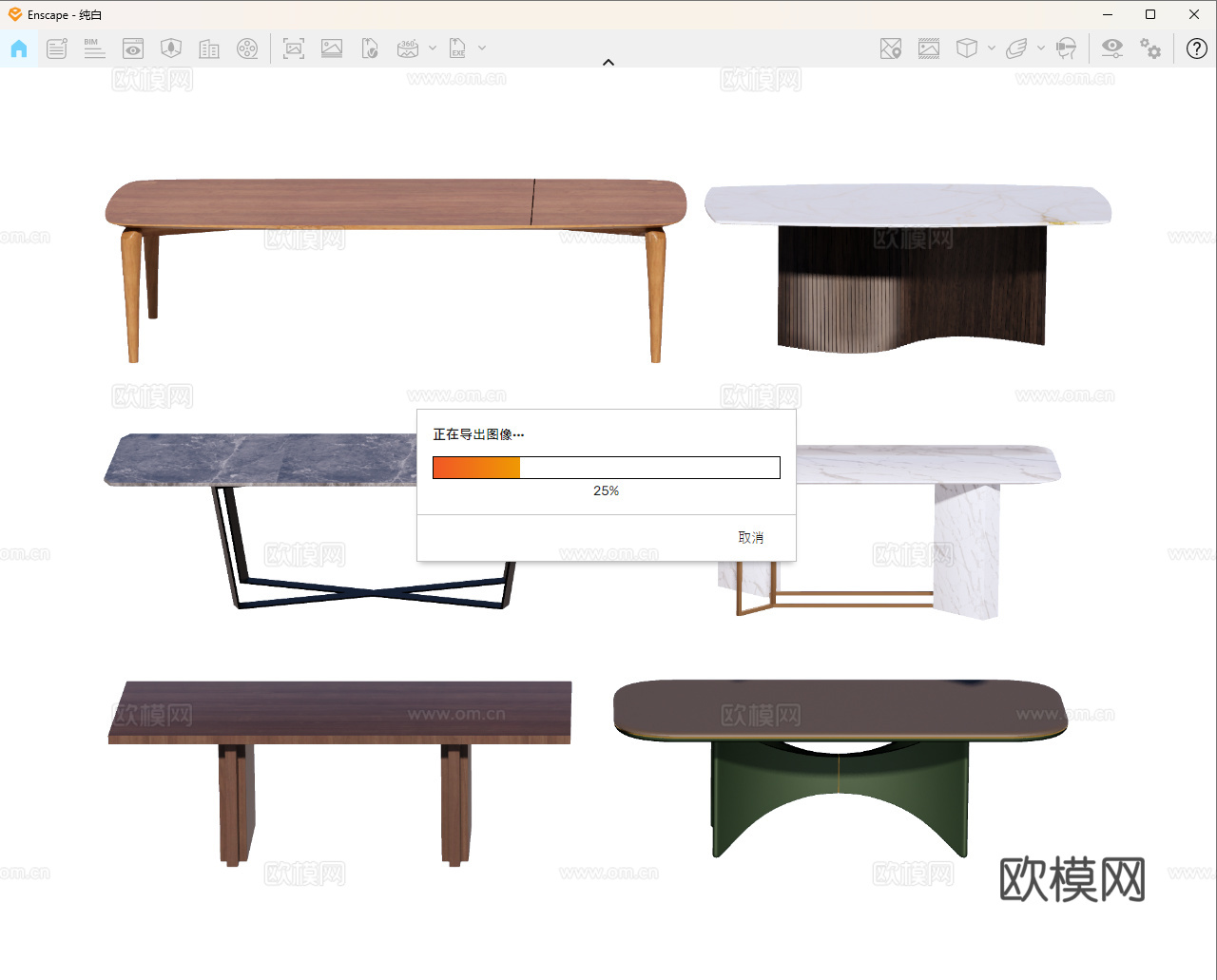Take a screenshot with the framed picture icon

pyautogui.click(x=294, y=48)
